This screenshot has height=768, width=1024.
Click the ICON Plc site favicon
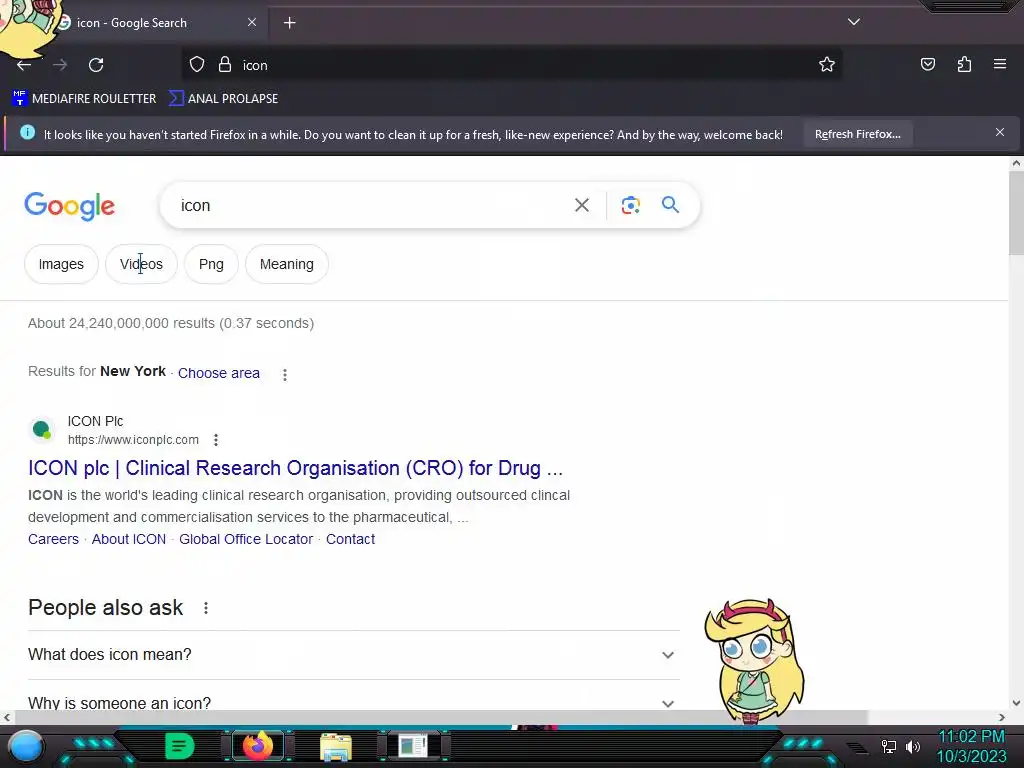[x=42, y=430]
